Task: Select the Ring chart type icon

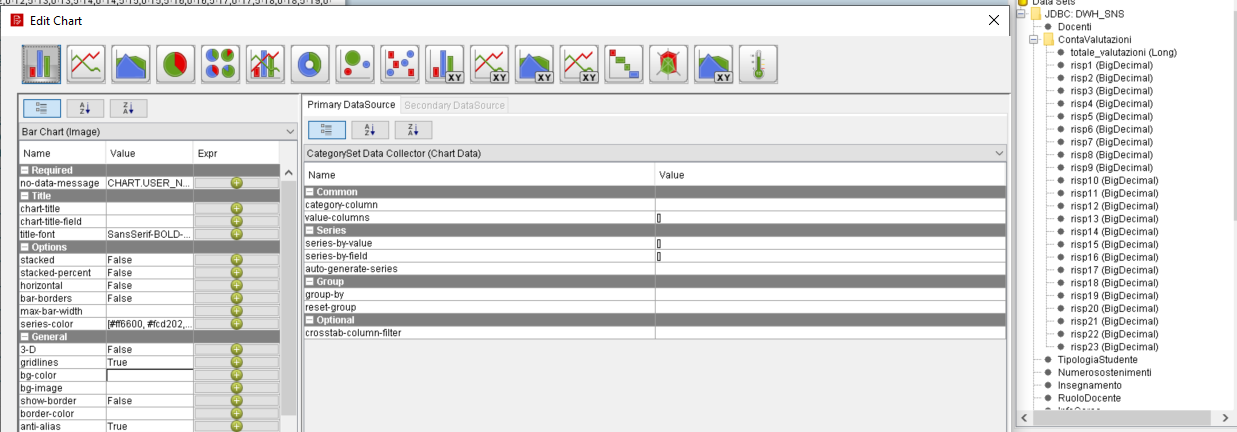Action: 311,63
